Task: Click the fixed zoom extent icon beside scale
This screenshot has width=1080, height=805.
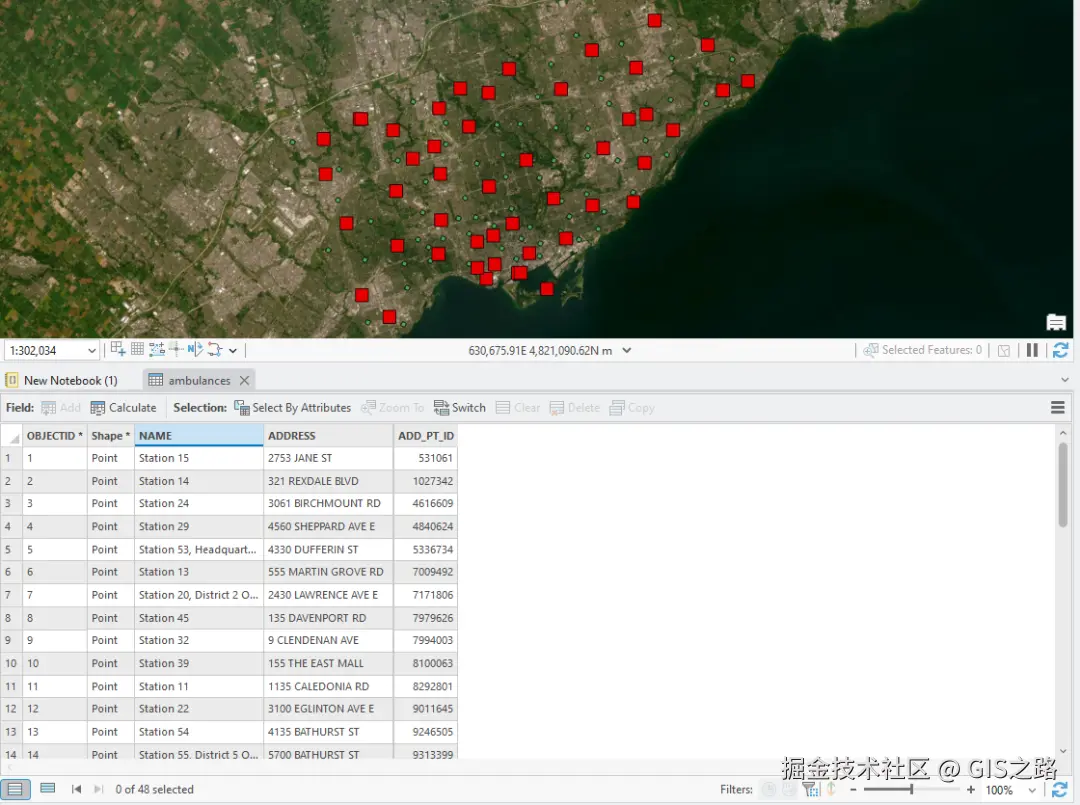Action: coord(118,349)
